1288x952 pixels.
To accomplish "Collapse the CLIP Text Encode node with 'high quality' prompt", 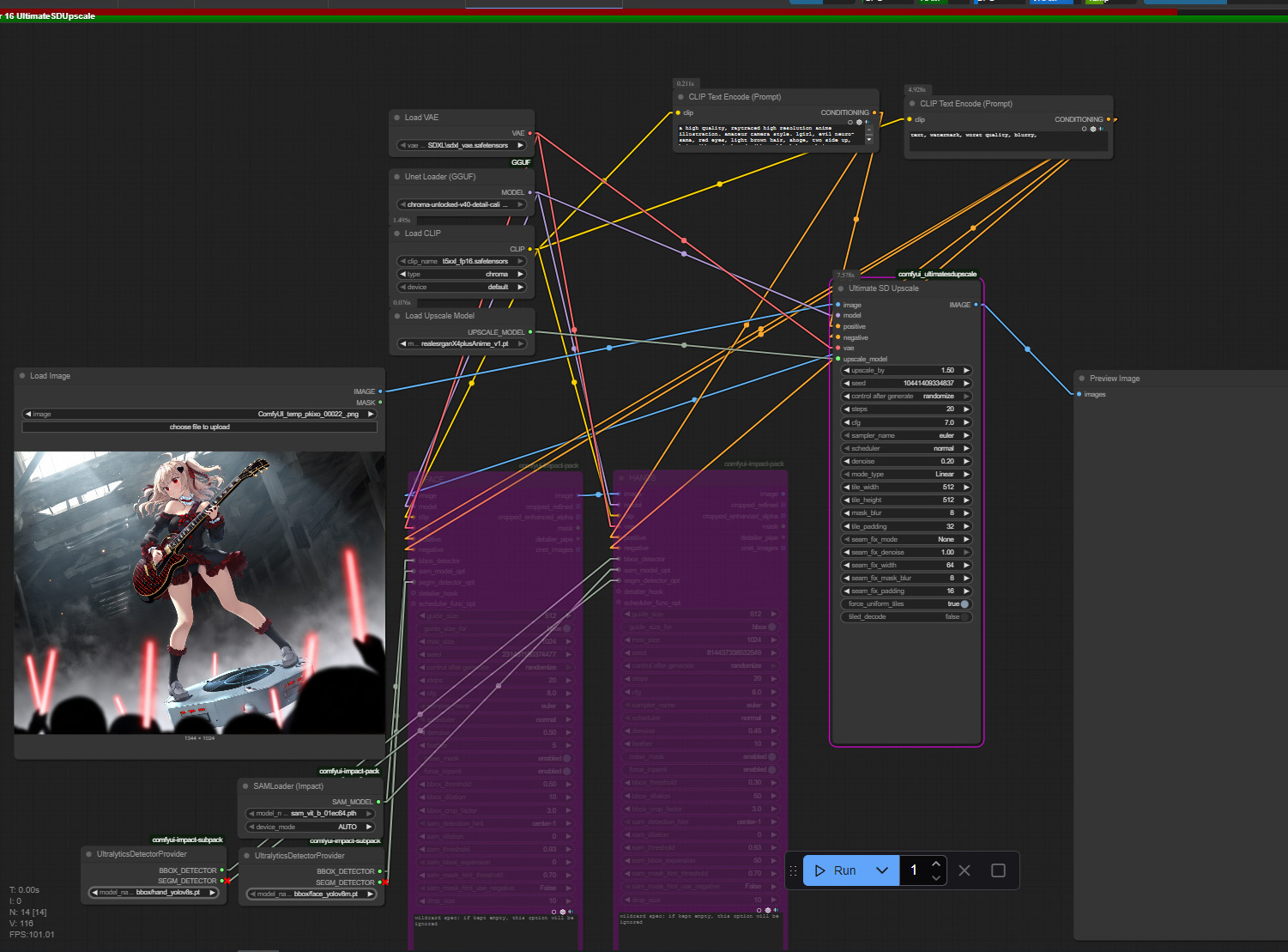I will 681,97.
